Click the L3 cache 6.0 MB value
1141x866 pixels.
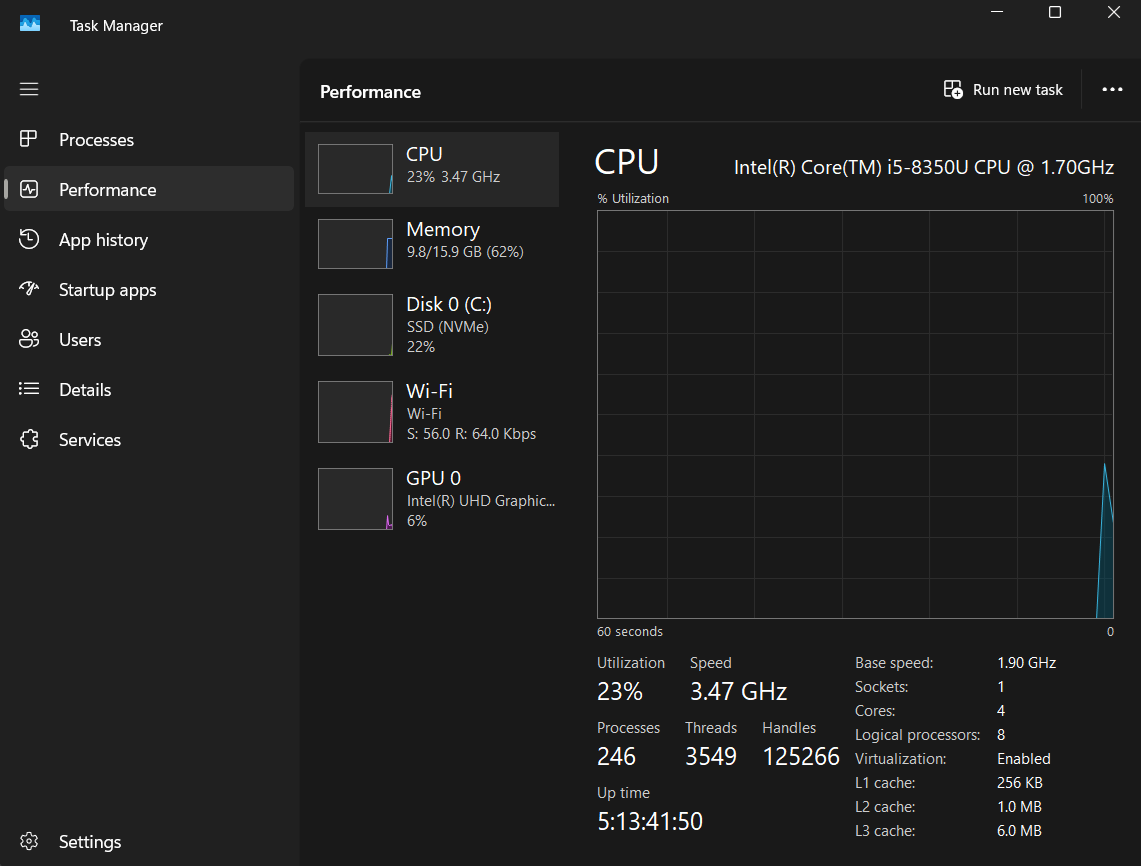pos(1019,831)
